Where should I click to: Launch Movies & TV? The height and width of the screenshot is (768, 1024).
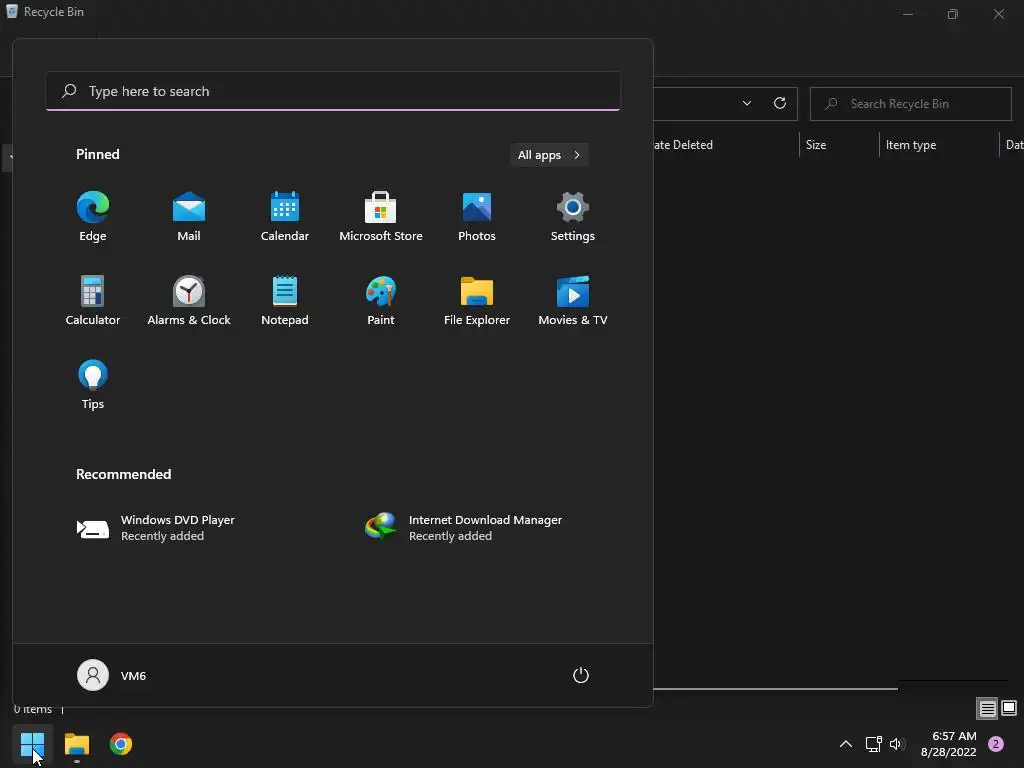pyautogui.click(x=573, y=301)
